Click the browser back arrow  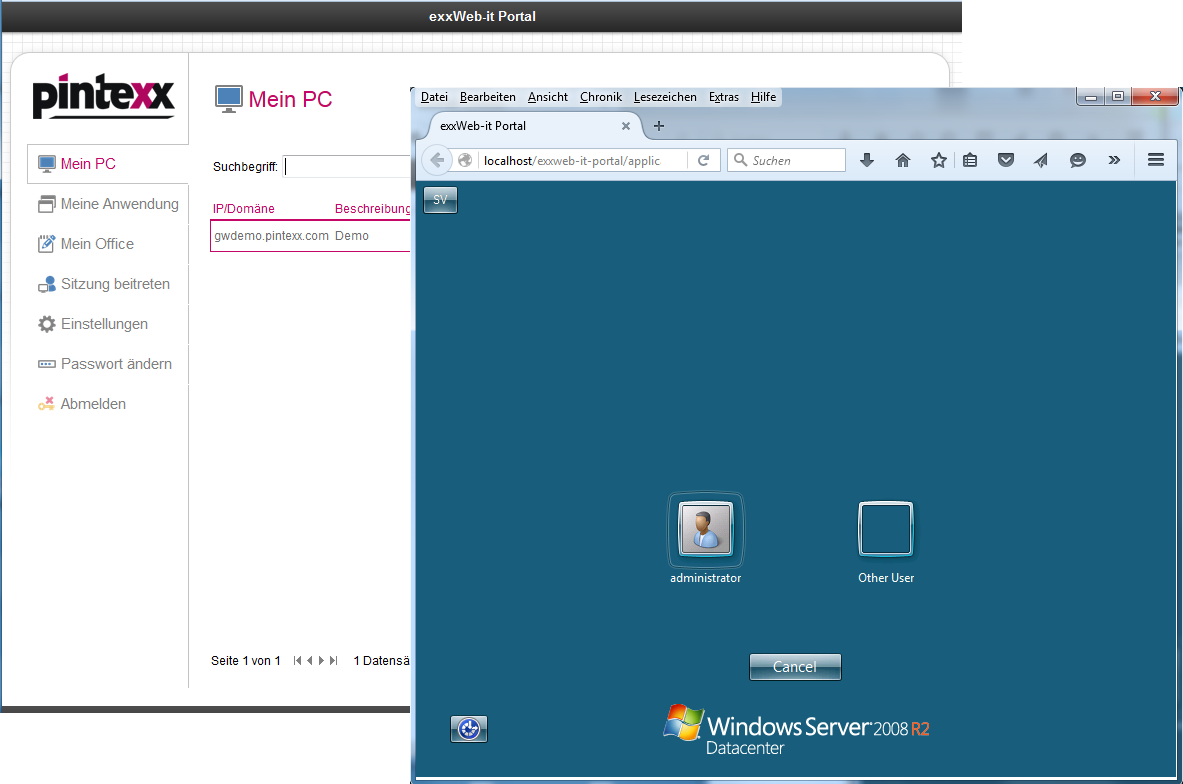coord(437,160)
